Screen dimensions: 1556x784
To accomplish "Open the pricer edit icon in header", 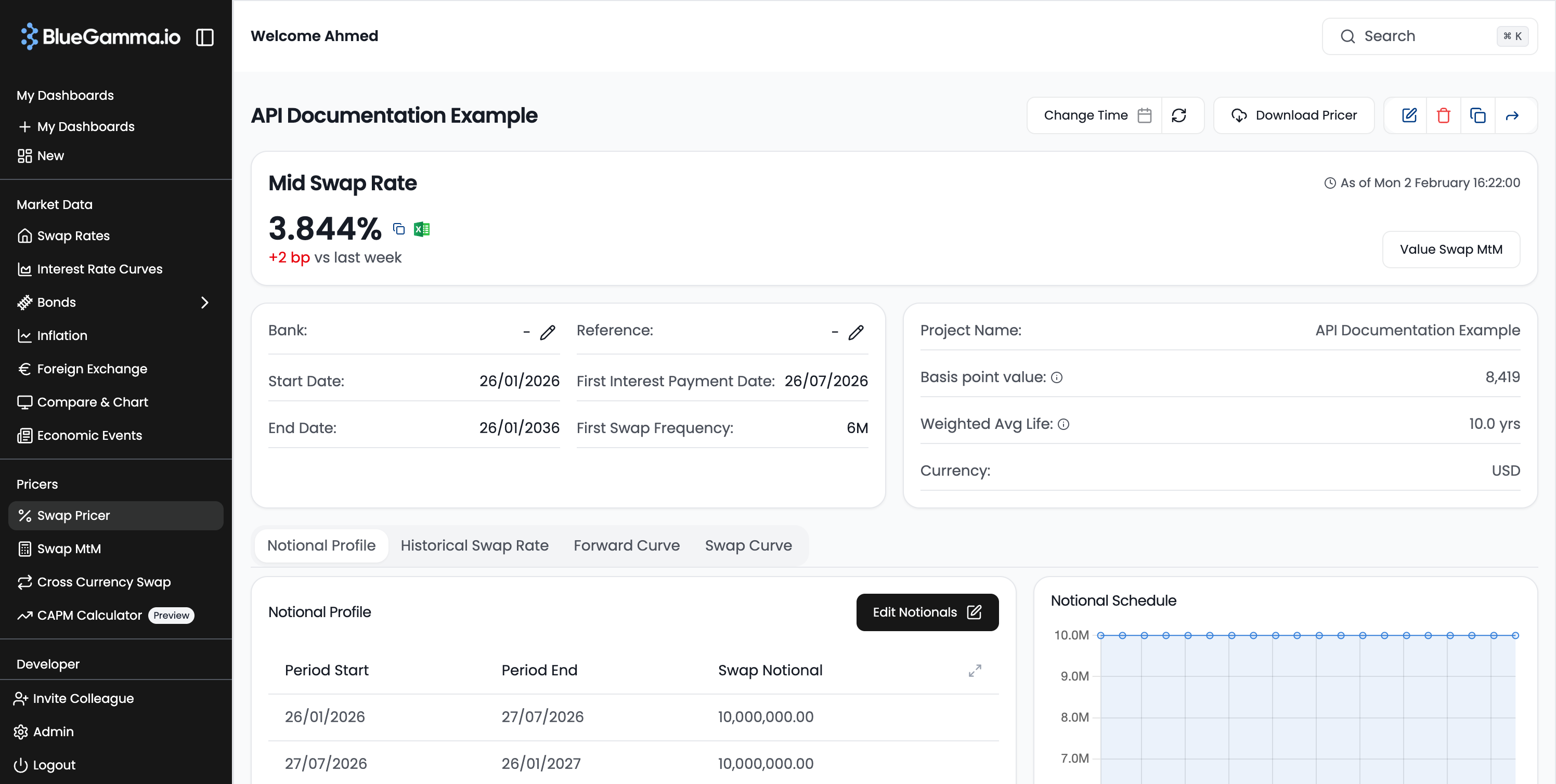I will [1409, 115].
